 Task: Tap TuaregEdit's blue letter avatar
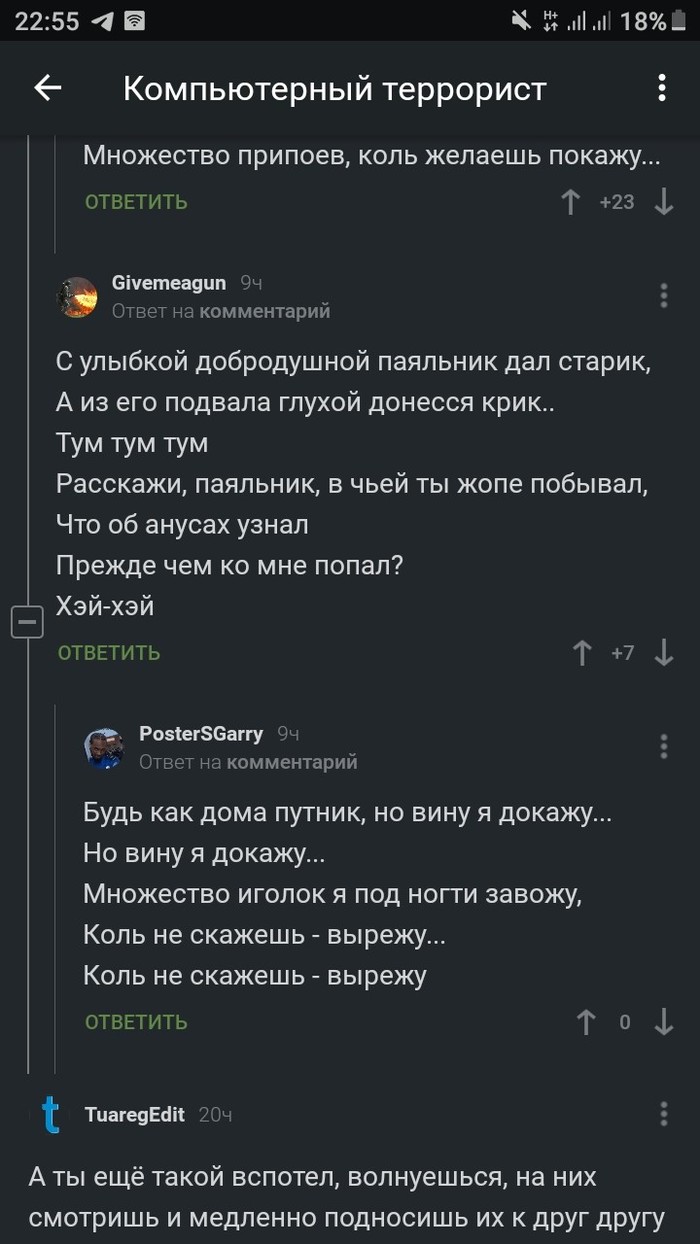[51, 1115]
